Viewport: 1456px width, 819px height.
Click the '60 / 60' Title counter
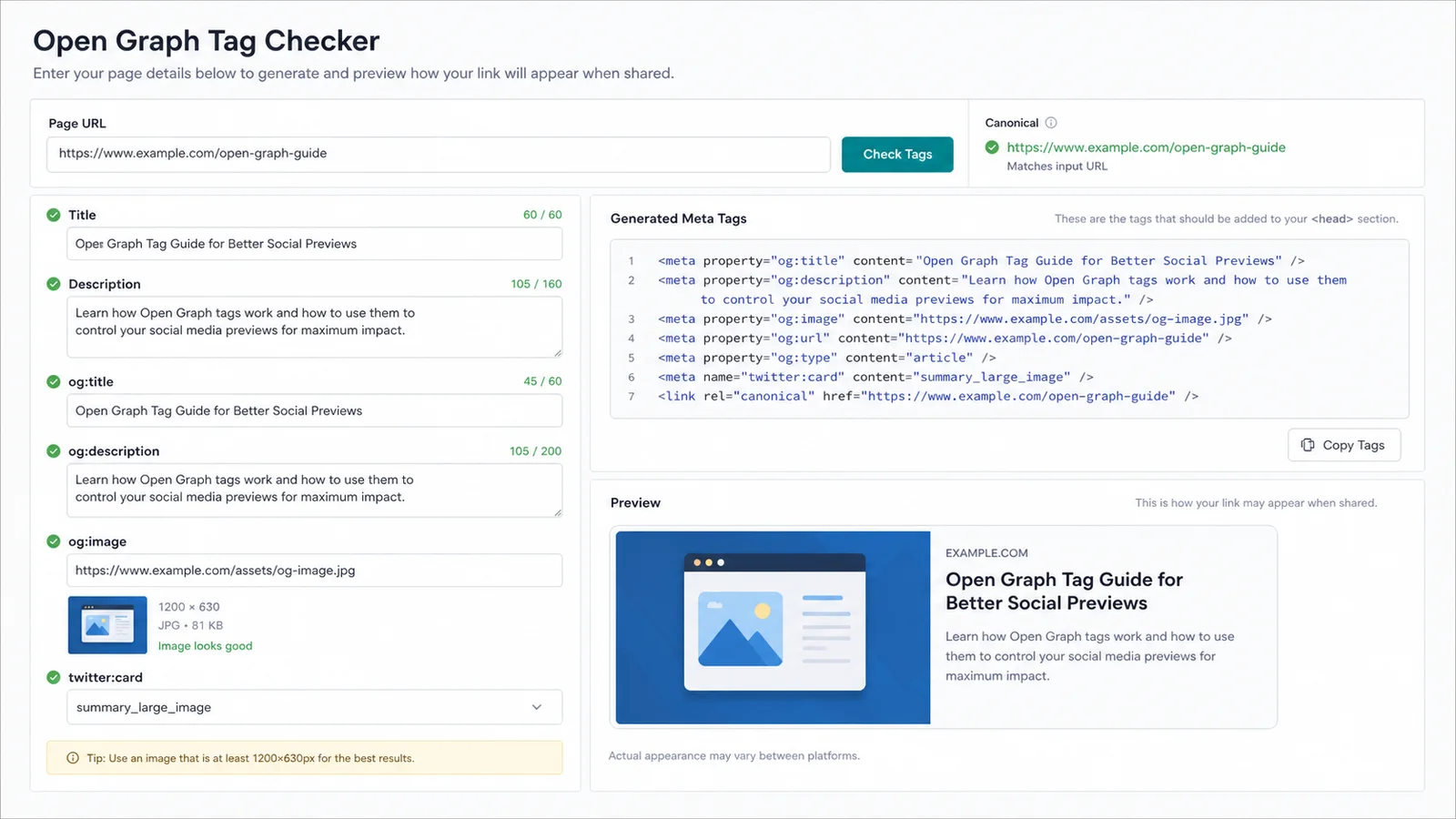tap(542, 215)
